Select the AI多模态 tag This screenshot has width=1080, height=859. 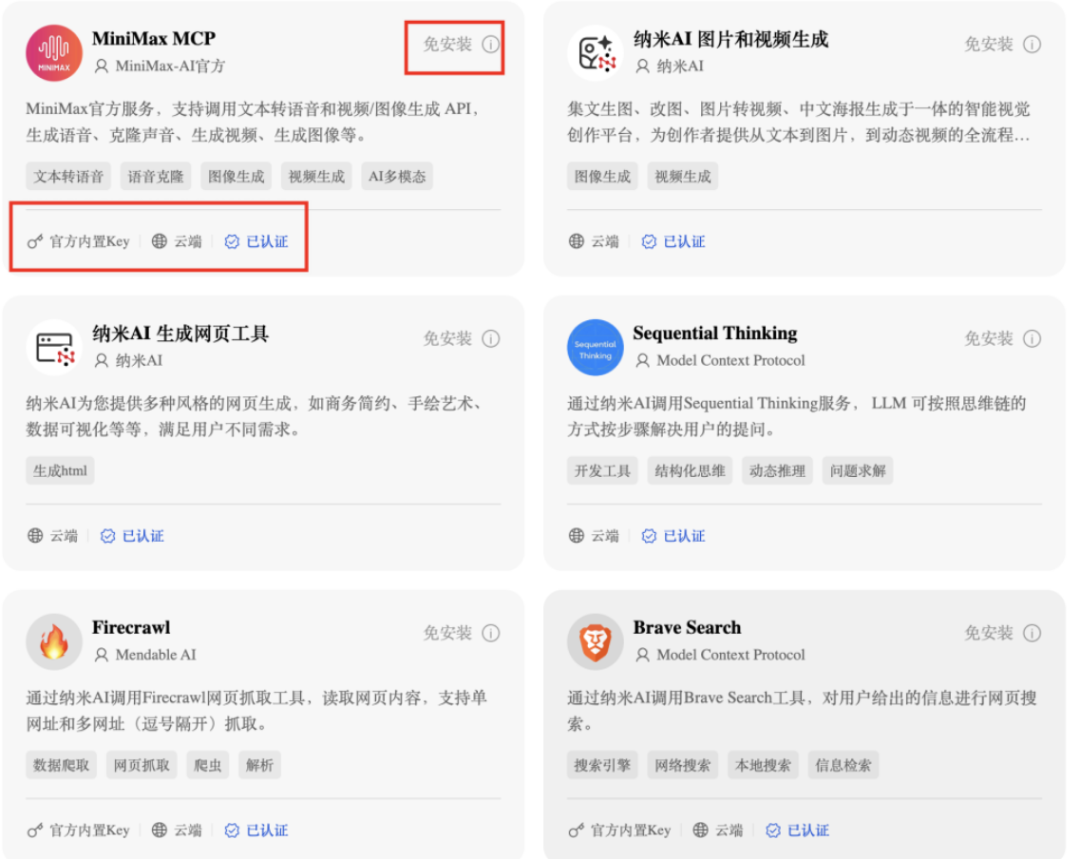coord(397,176)
